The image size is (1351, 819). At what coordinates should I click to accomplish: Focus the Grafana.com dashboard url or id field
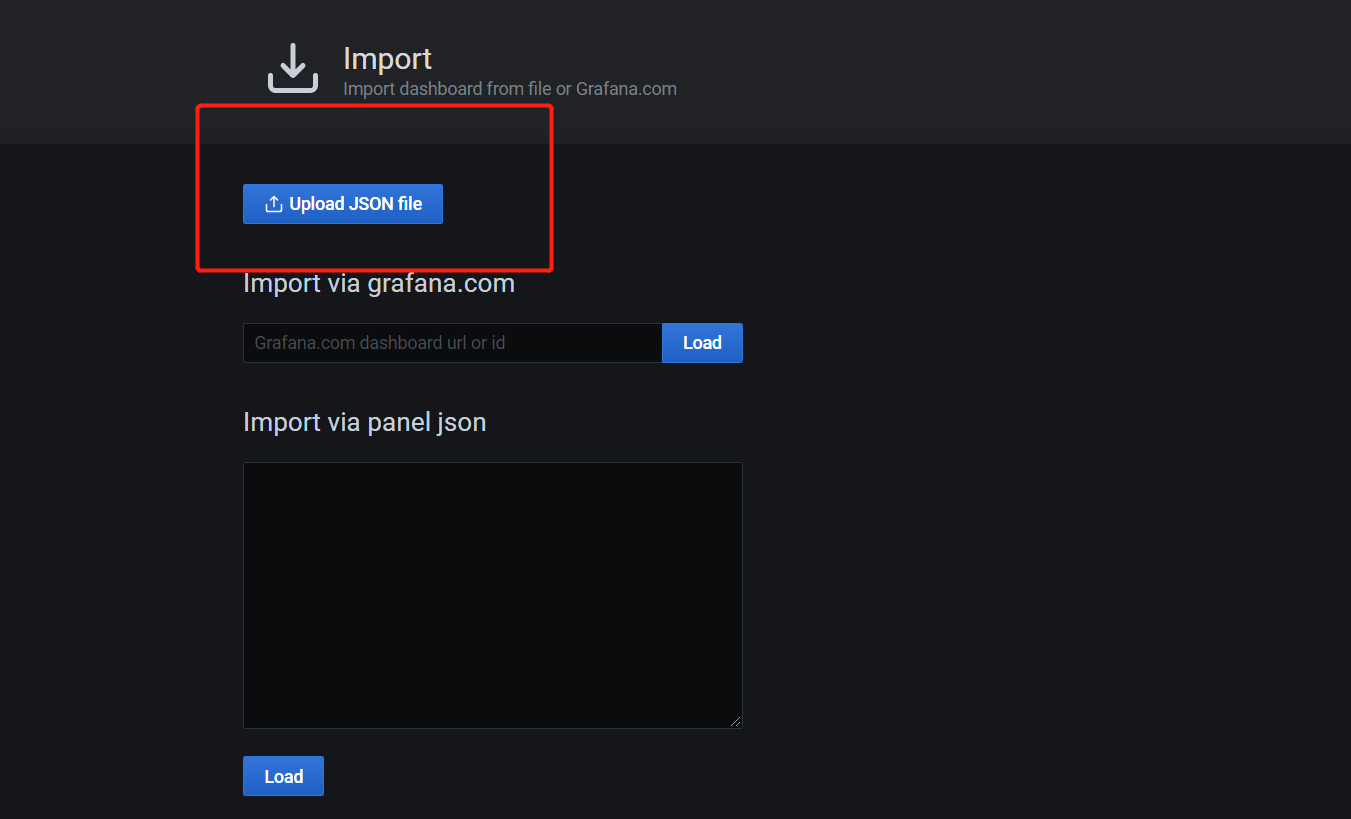pos(452,343)
